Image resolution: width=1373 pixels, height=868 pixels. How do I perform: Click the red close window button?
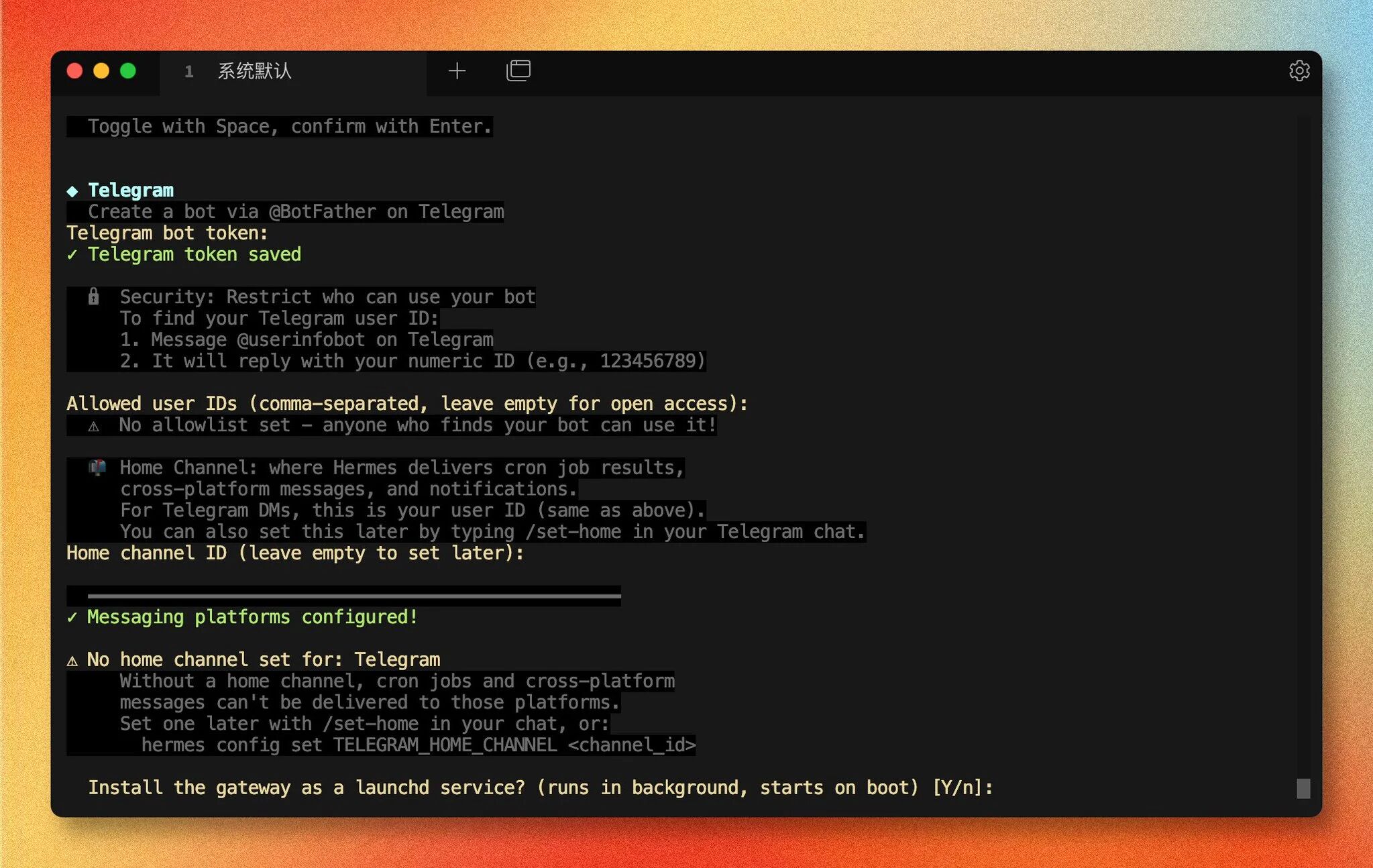pos(75,71)
